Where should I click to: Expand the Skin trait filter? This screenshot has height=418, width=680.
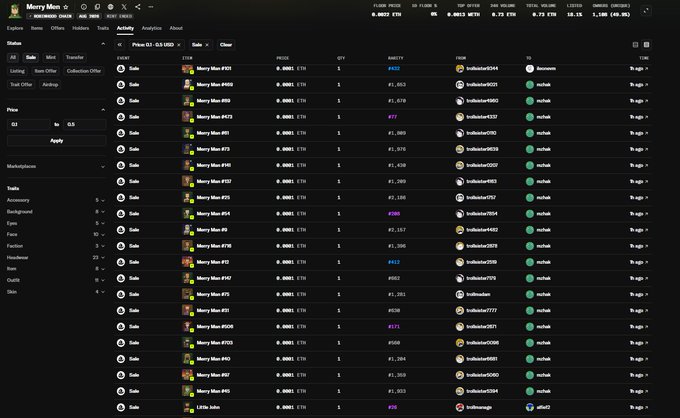coord(56,292)
